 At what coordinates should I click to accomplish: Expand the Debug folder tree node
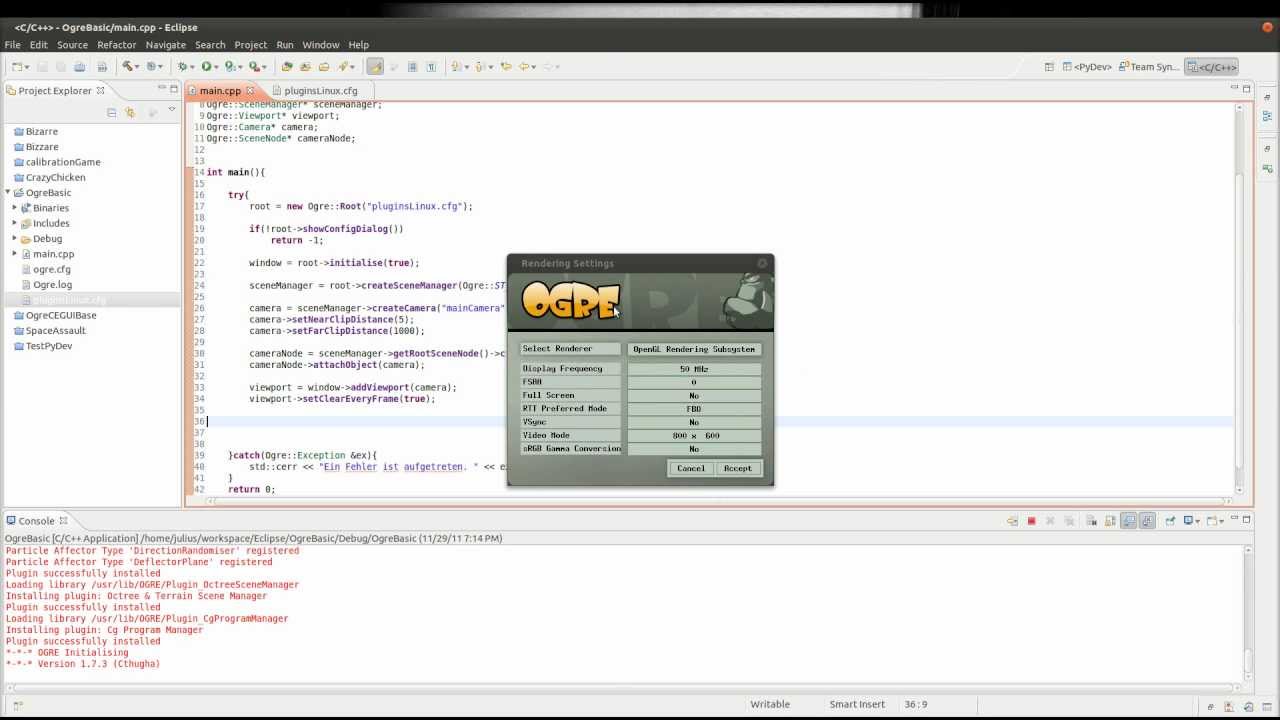15,238
